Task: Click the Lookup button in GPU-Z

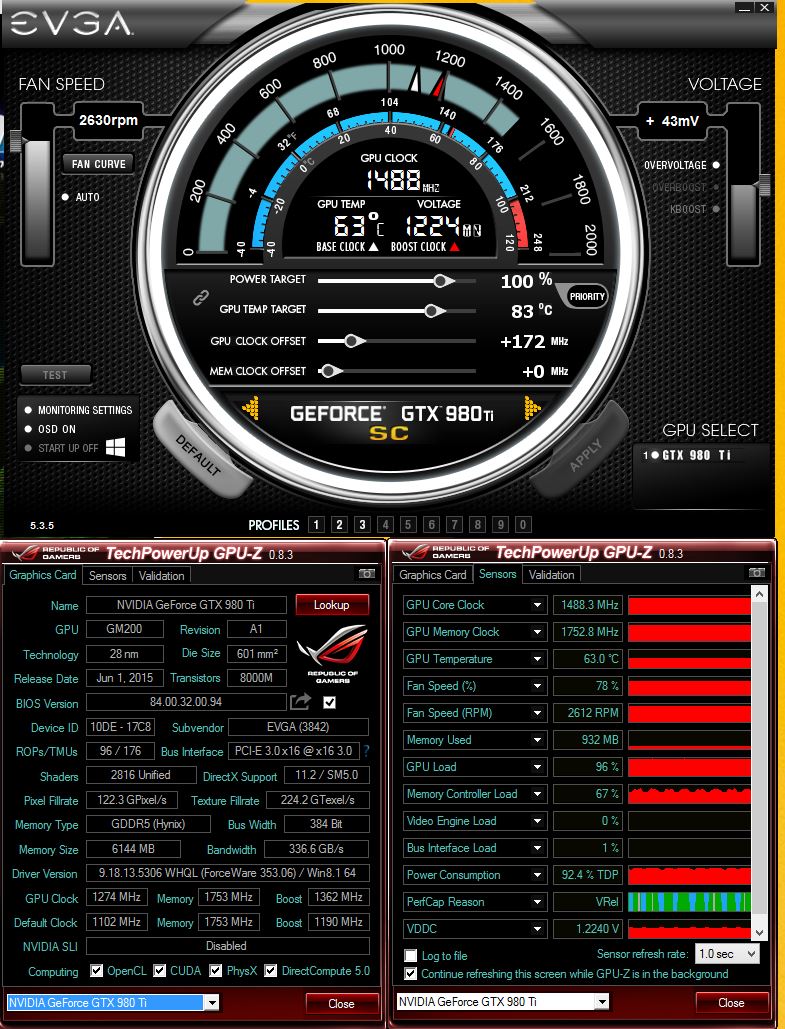Action: click(x=331, y=605)
